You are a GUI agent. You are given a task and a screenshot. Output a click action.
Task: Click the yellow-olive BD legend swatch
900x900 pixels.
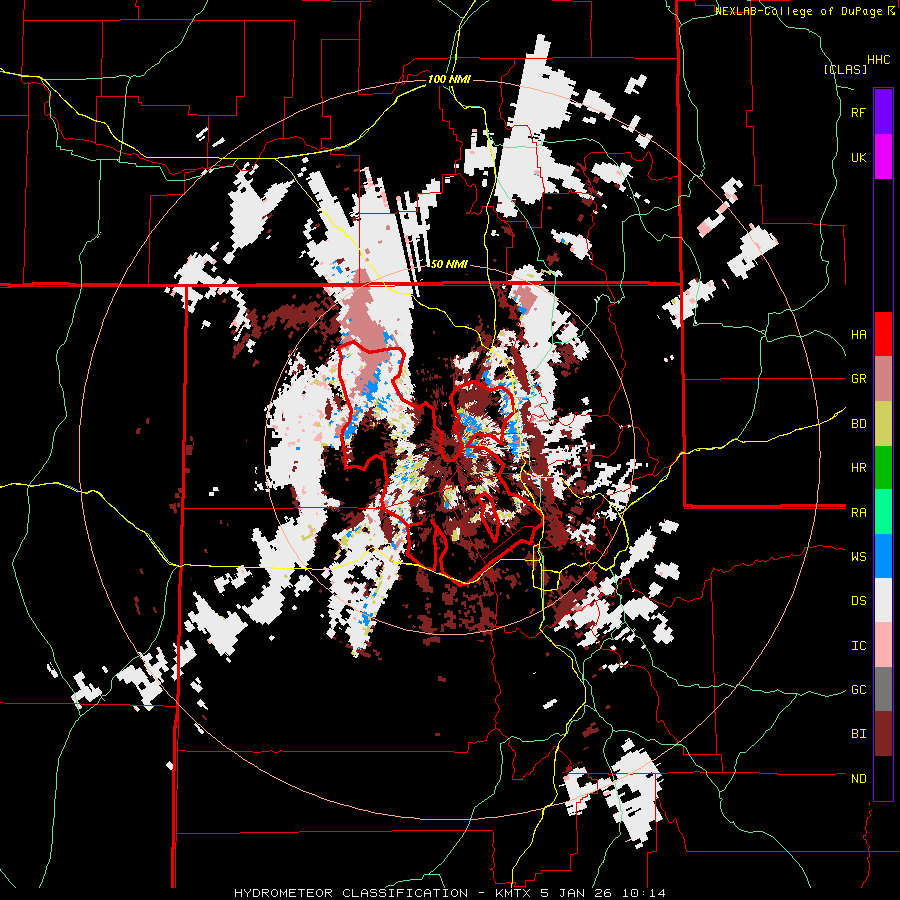coord(883,423)
